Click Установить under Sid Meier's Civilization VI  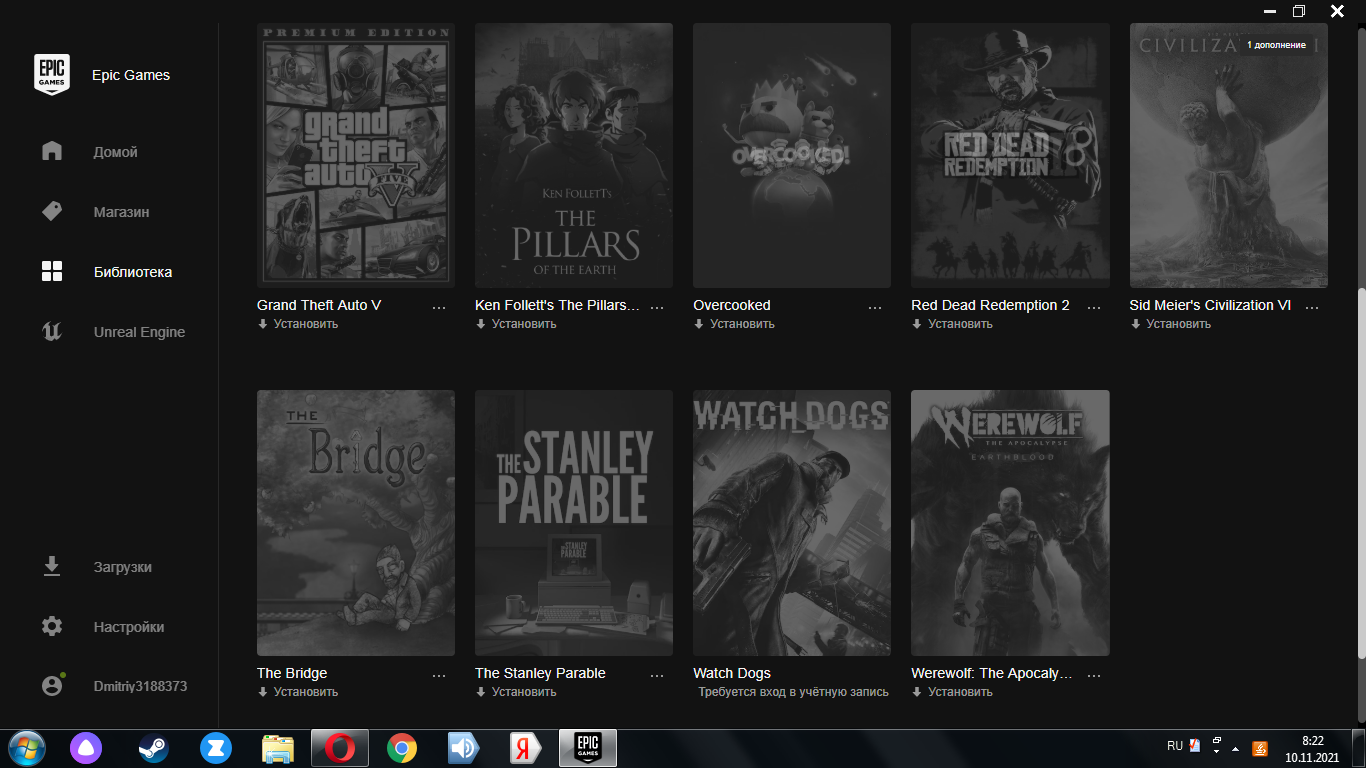tap(1171, 324)
